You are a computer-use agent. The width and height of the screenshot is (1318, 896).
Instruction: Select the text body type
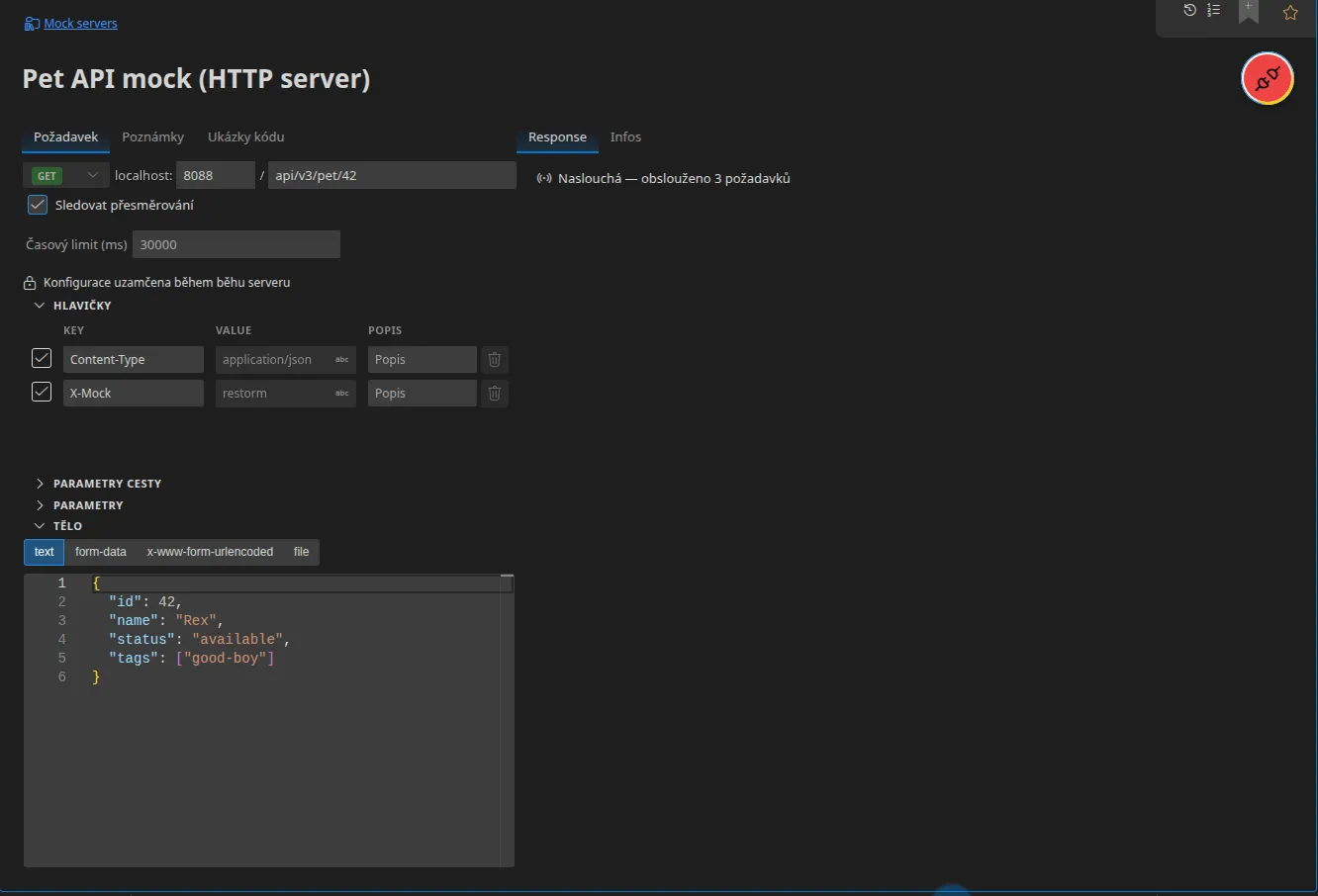coord(45,552)
